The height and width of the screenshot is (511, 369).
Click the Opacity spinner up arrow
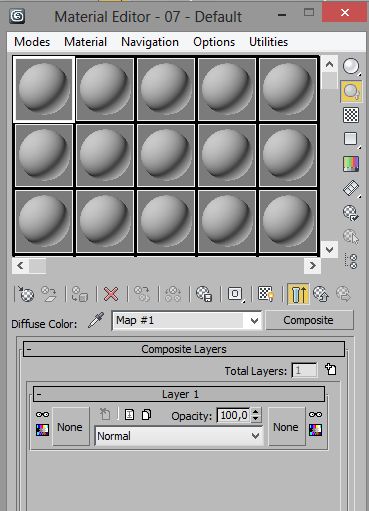point(255,412)
